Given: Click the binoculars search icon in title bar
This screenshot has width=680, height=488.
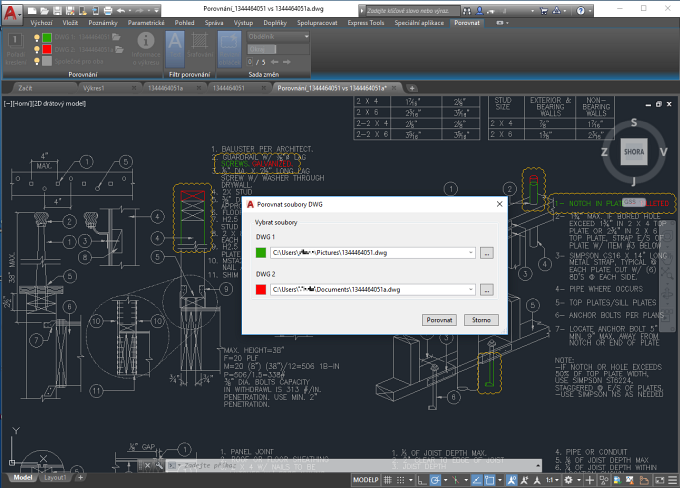Looking at the screenshot, I should pyautogui.click(x=467, y=10).
